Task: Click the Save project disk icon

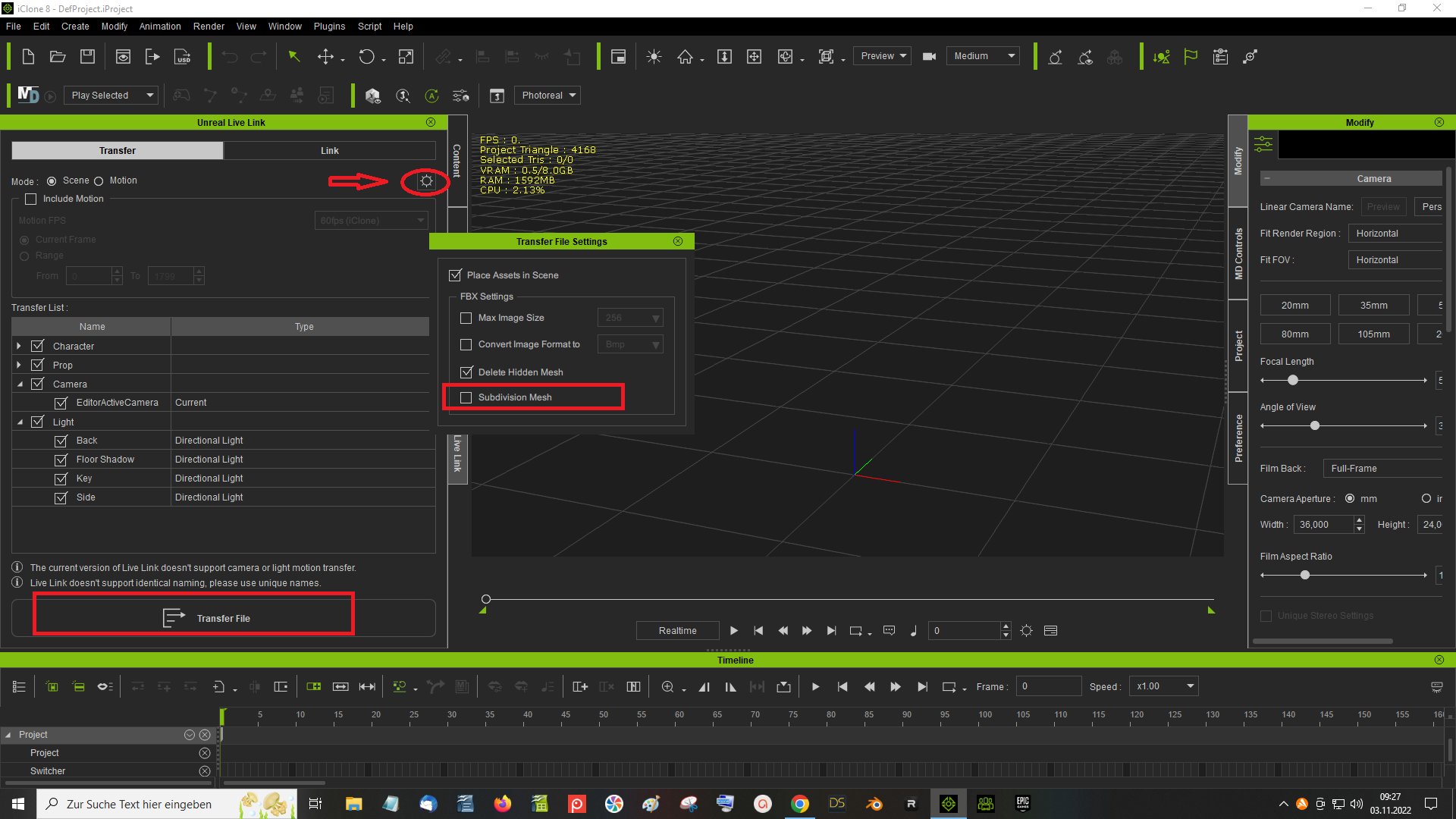Action: coord(88,57)
